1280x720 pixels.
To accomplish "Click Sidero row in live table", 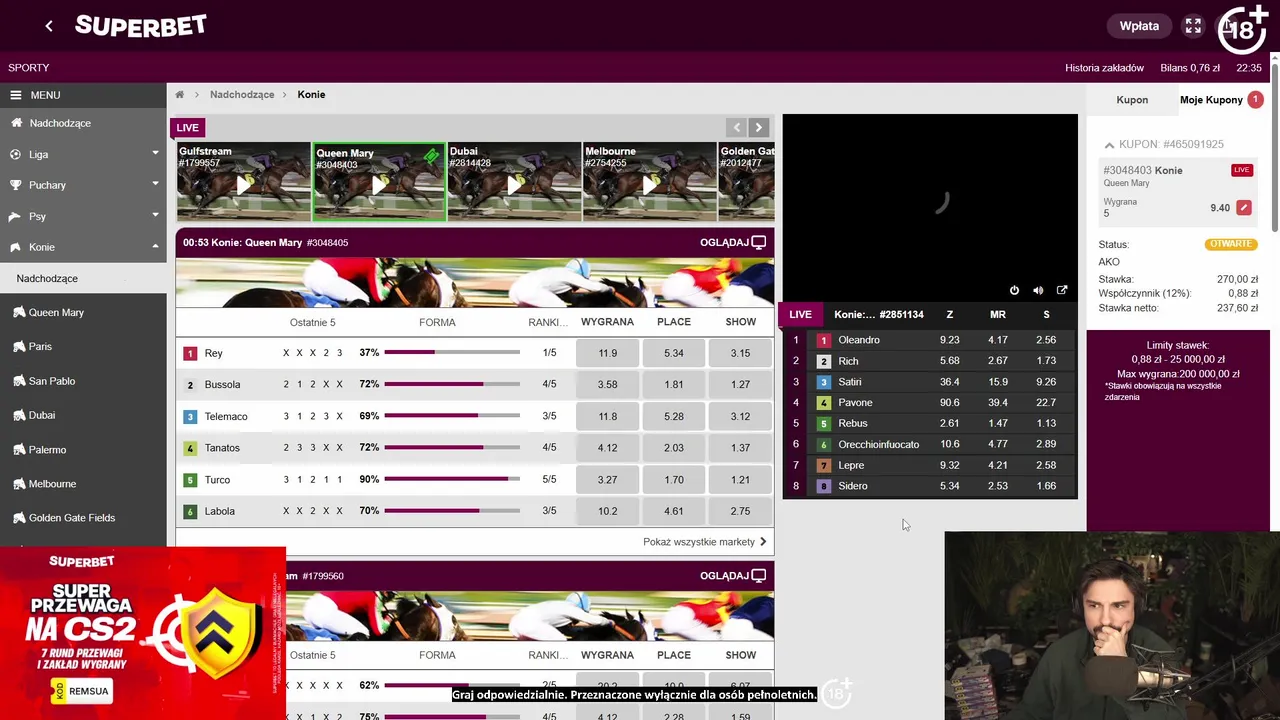I will coord(930,486).
